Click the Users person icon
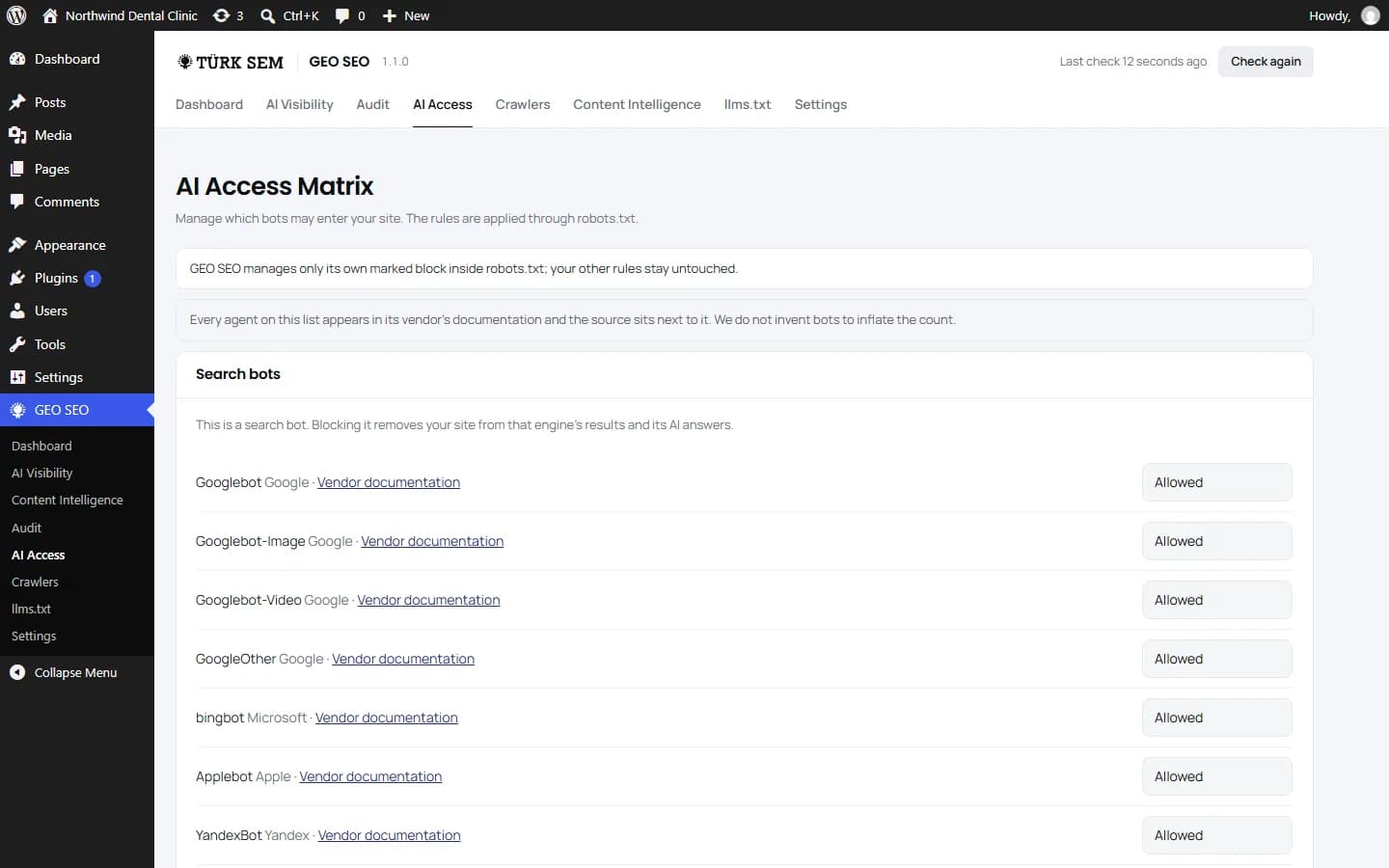This screenshot has height=868, width=1389. pyautogui.click(x=17, y=311)
